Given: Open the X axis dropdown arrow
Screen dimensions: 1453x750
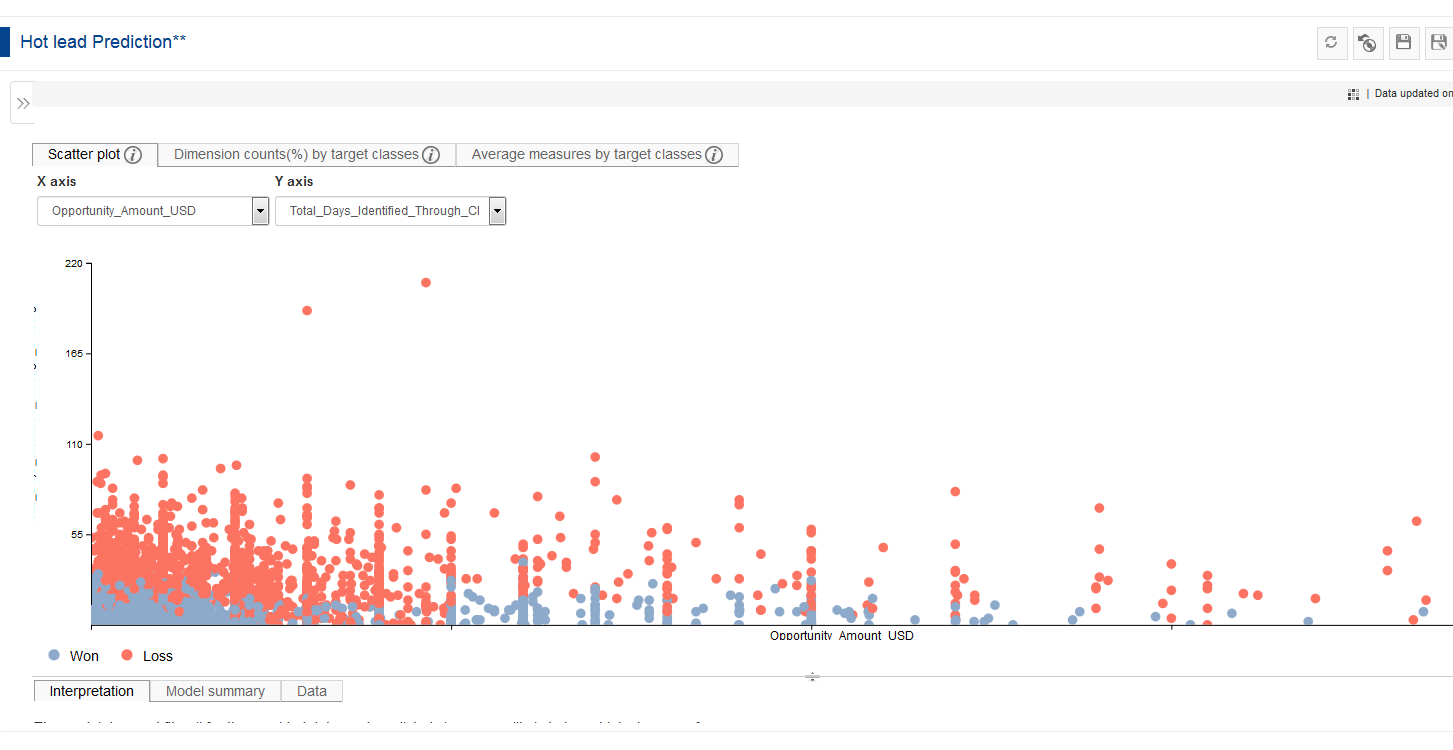Looking at the screenshot, I should pyautogui.click(x=261, y=211).
